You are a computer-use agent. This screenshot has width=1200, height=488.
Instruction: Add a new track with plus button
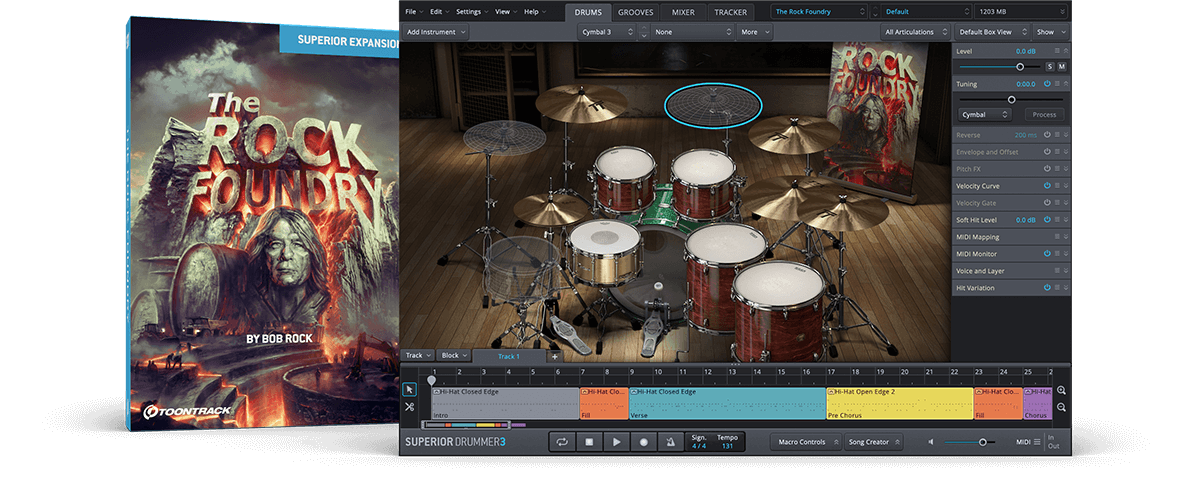554,356
